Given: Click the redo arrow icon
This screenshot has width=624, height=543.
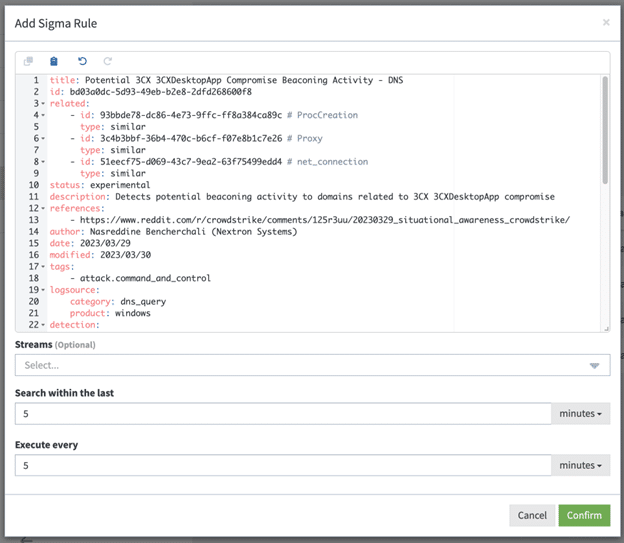Looking at the screenshot, I should point(108,62).
